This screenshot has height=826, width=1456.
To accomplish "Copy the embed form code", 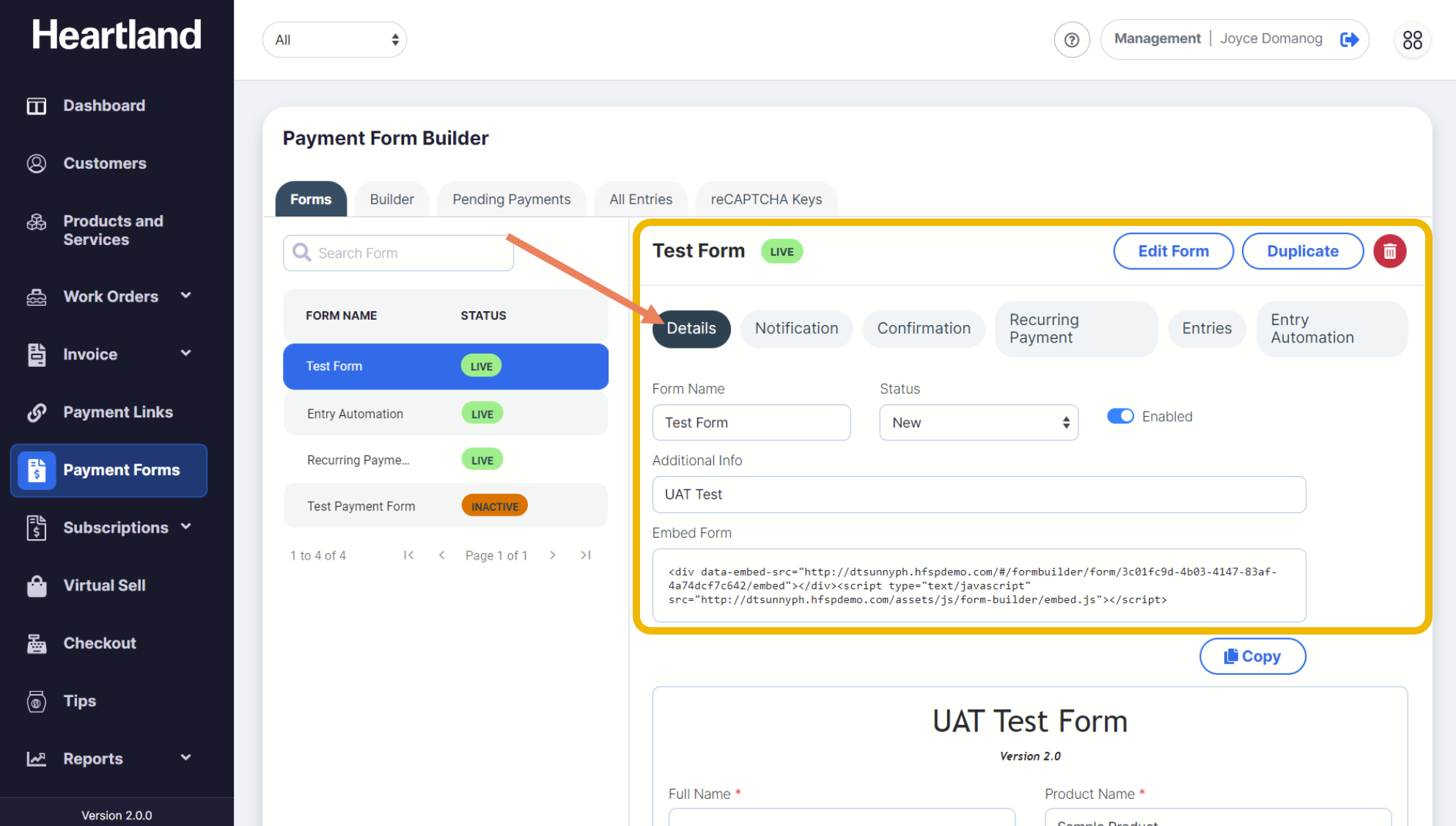I will [x=1252, y=657].
